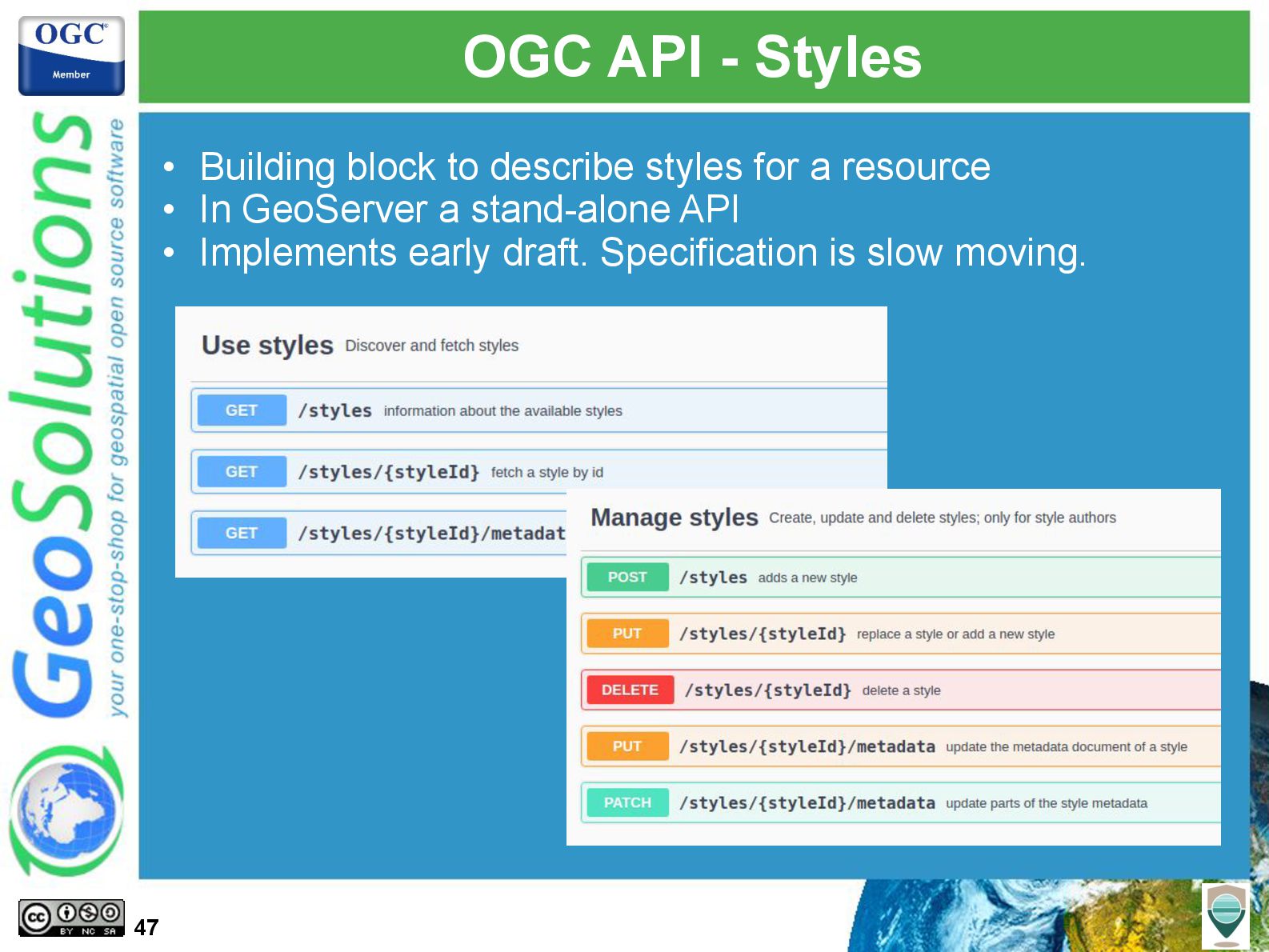Click 'fetch a style by id' text
Screen dimensions: 1269x952
coord(547,473)
